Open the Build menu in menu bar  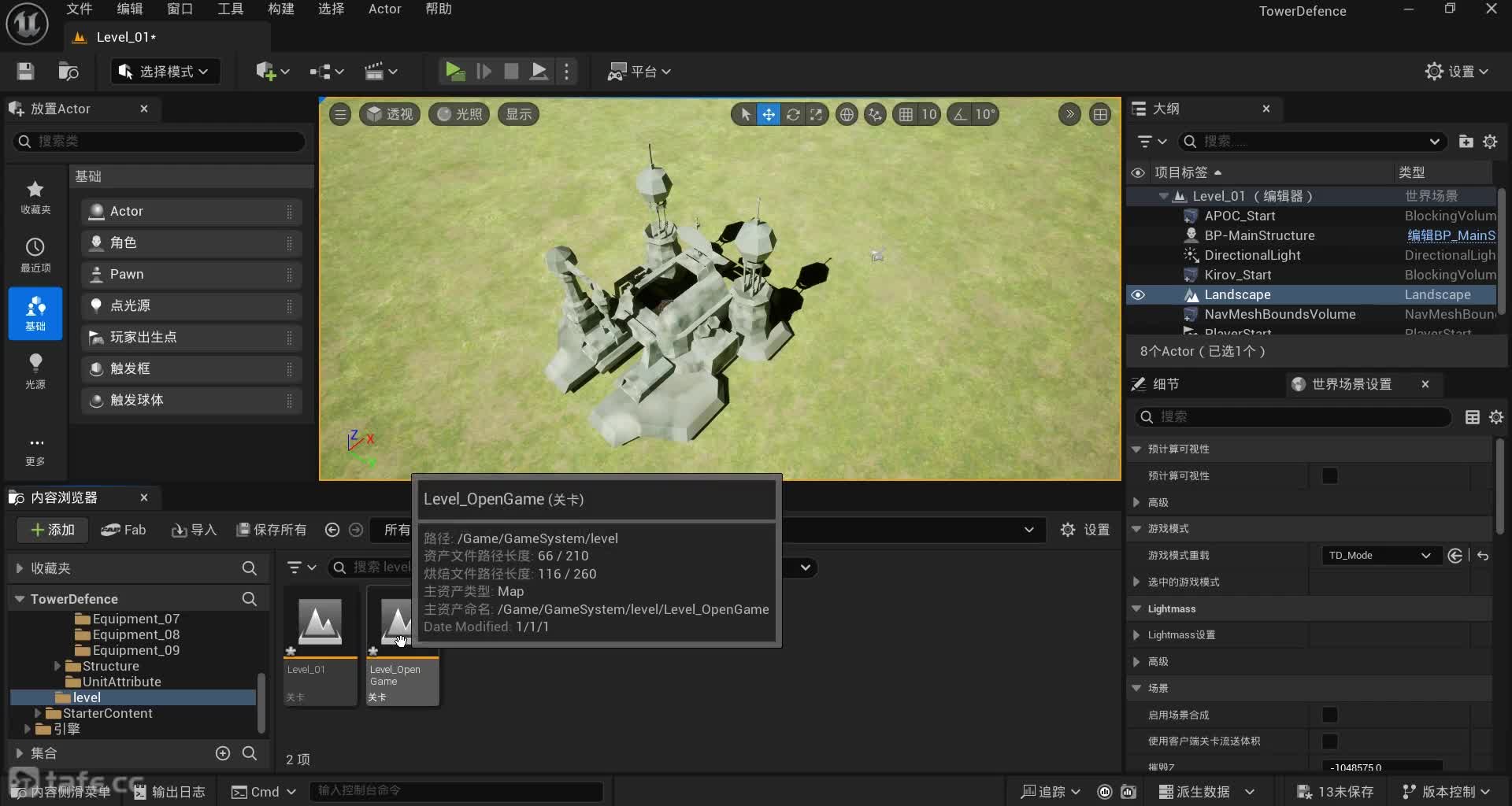pyautogui.click(x=280, y=9)
